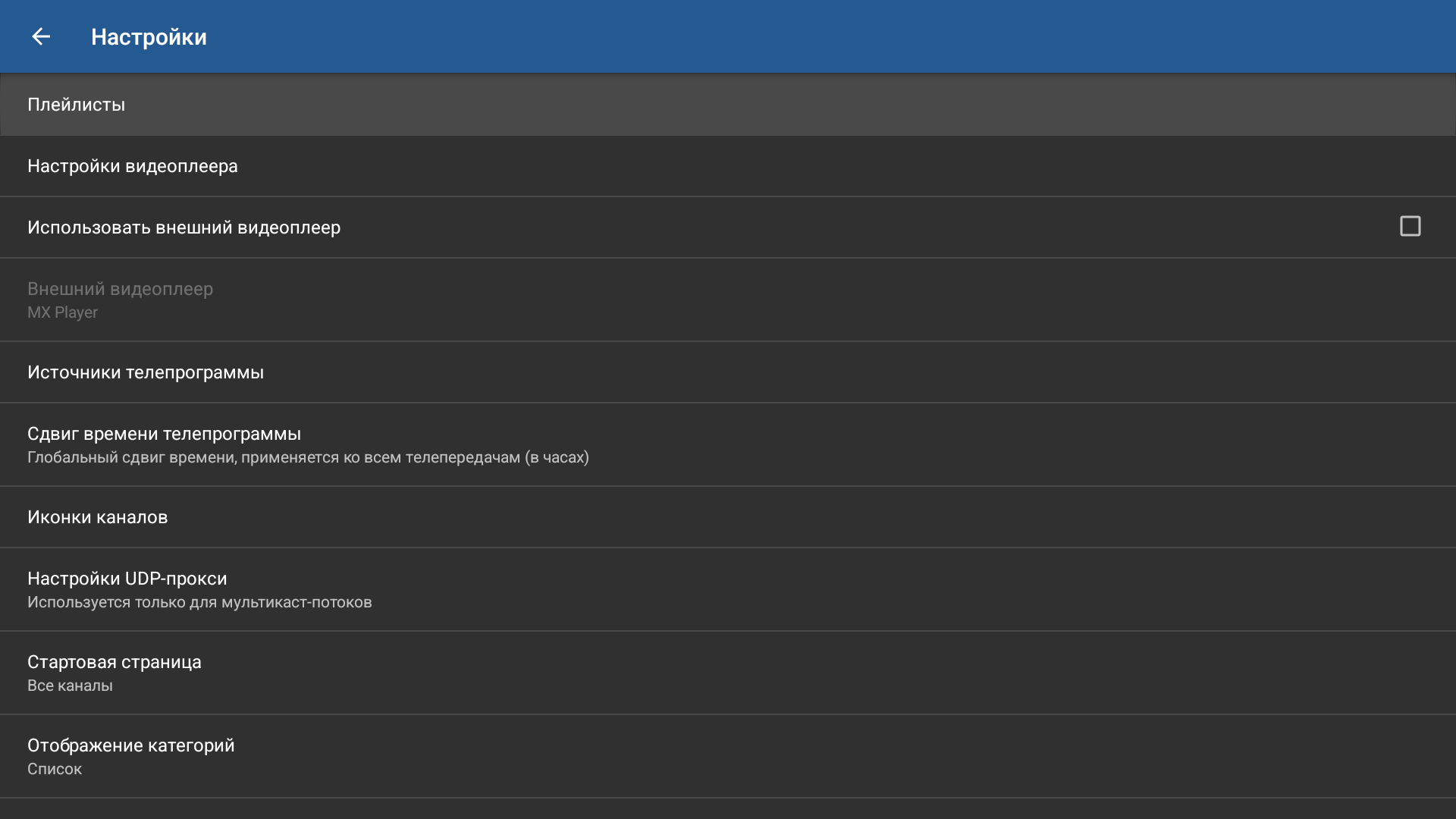Open the Стартовая страница chooser
The image size is (1456, 819).
point(114,662)
